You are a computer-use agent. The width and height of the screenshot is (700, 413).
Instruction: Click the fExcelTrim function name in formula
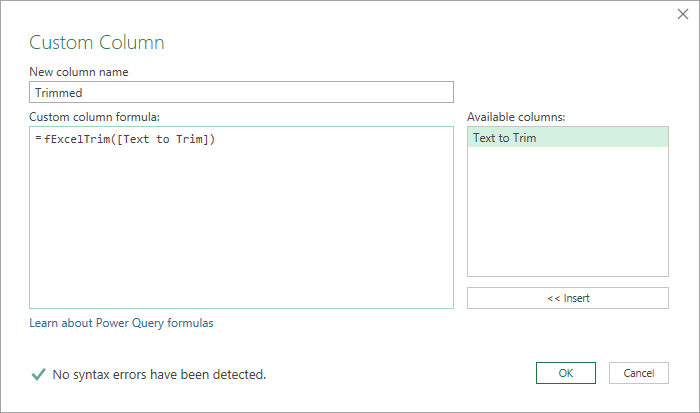point(77,139)
